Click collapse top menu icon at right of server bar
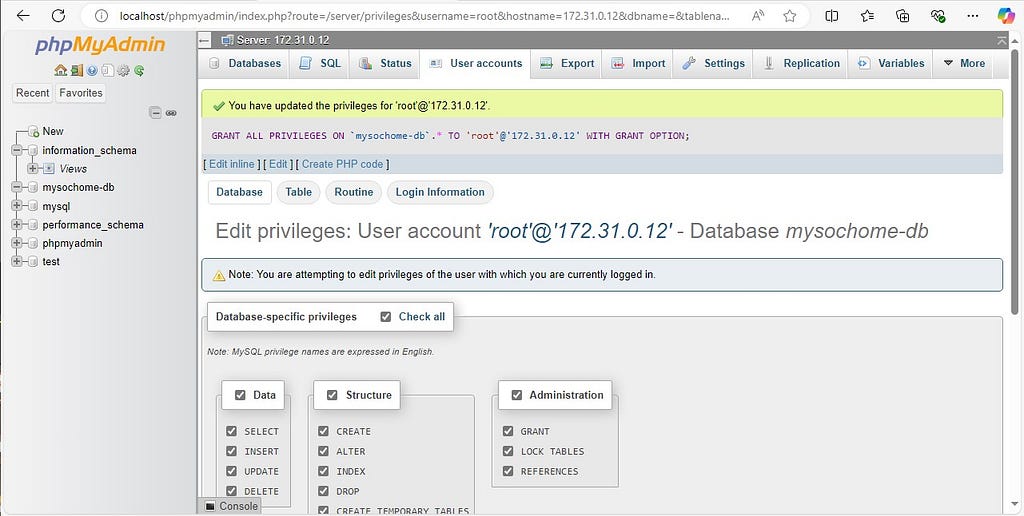Image resolution: width=1024 pixels, height=516 pixels. tap(1002, 40)
